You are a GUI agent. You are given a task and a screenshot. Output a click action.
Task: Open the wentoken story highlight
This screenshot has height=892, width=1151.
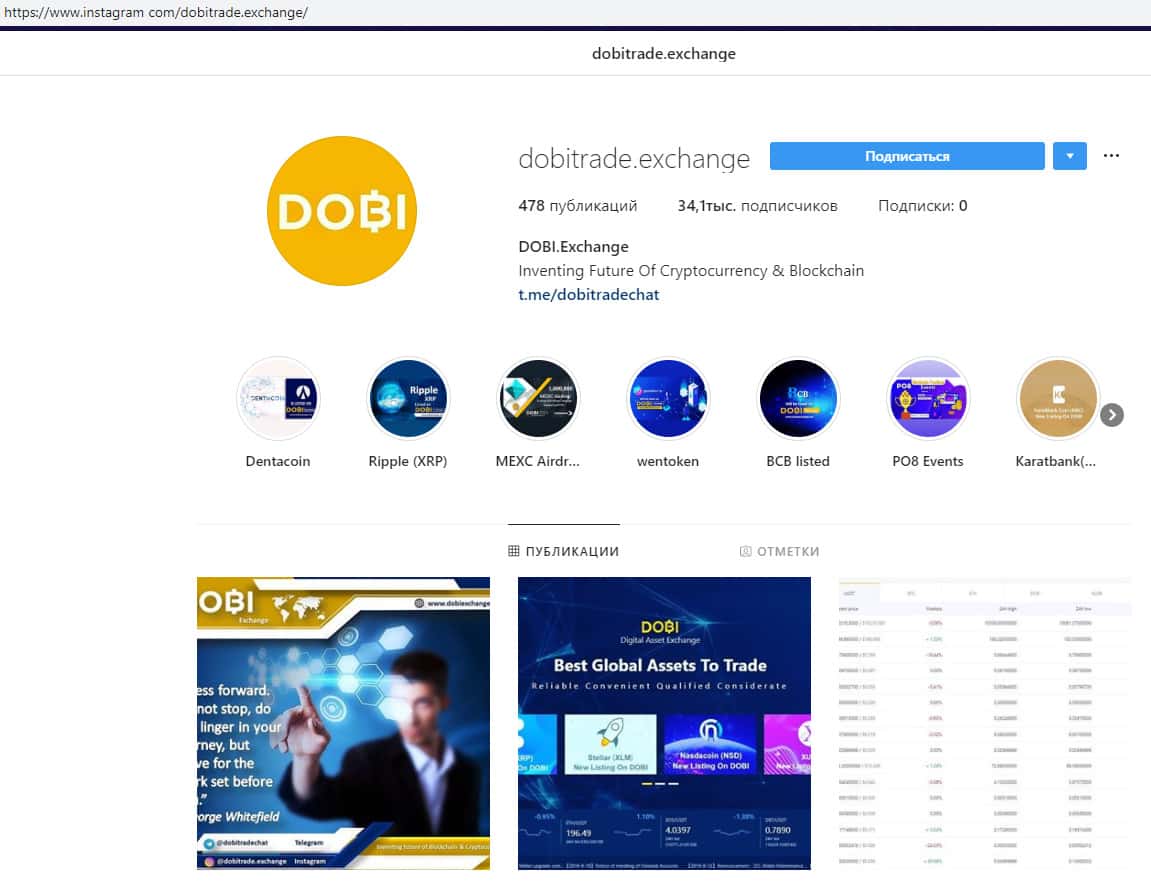668,399
